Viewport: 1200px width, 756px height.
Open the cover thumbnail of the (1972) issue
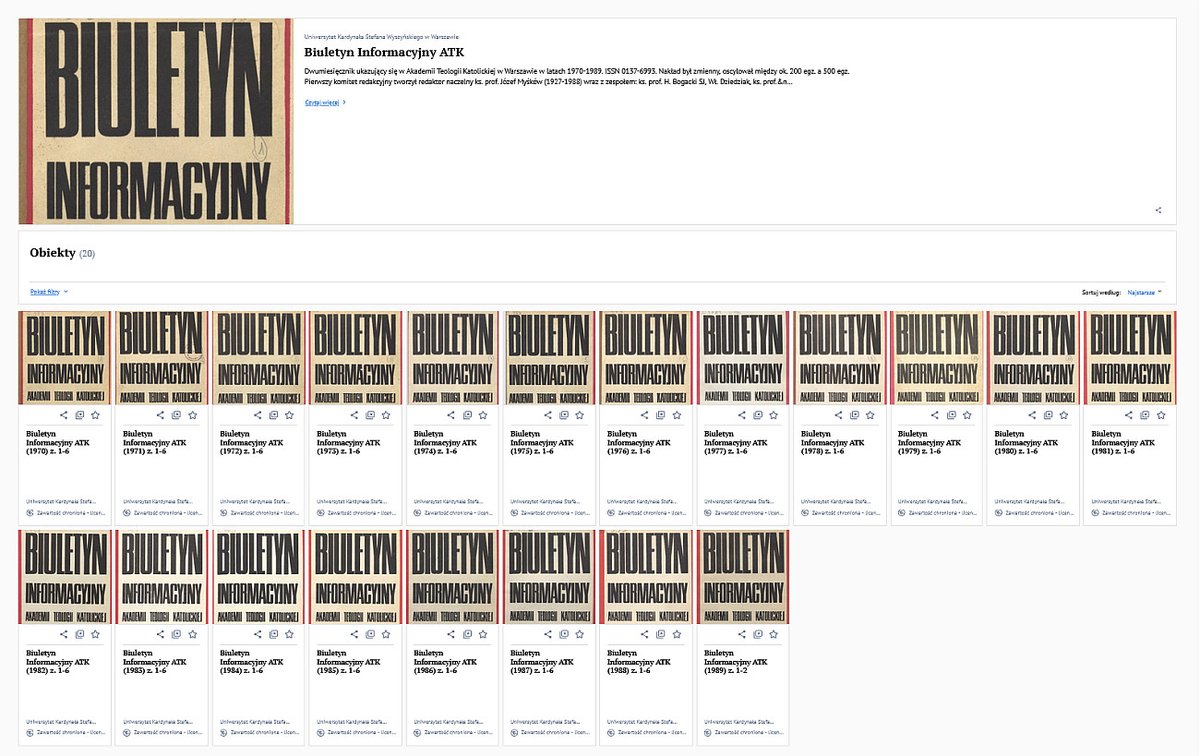(x=258, y=358)
